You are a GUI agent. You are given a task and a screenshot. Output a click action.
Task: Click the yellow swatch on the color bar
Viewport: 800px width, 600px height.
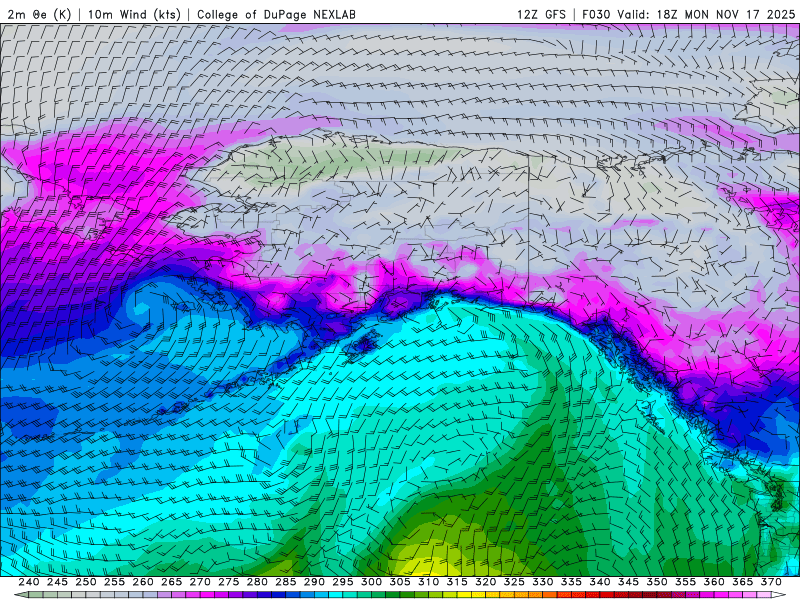[x=464, y=595]
